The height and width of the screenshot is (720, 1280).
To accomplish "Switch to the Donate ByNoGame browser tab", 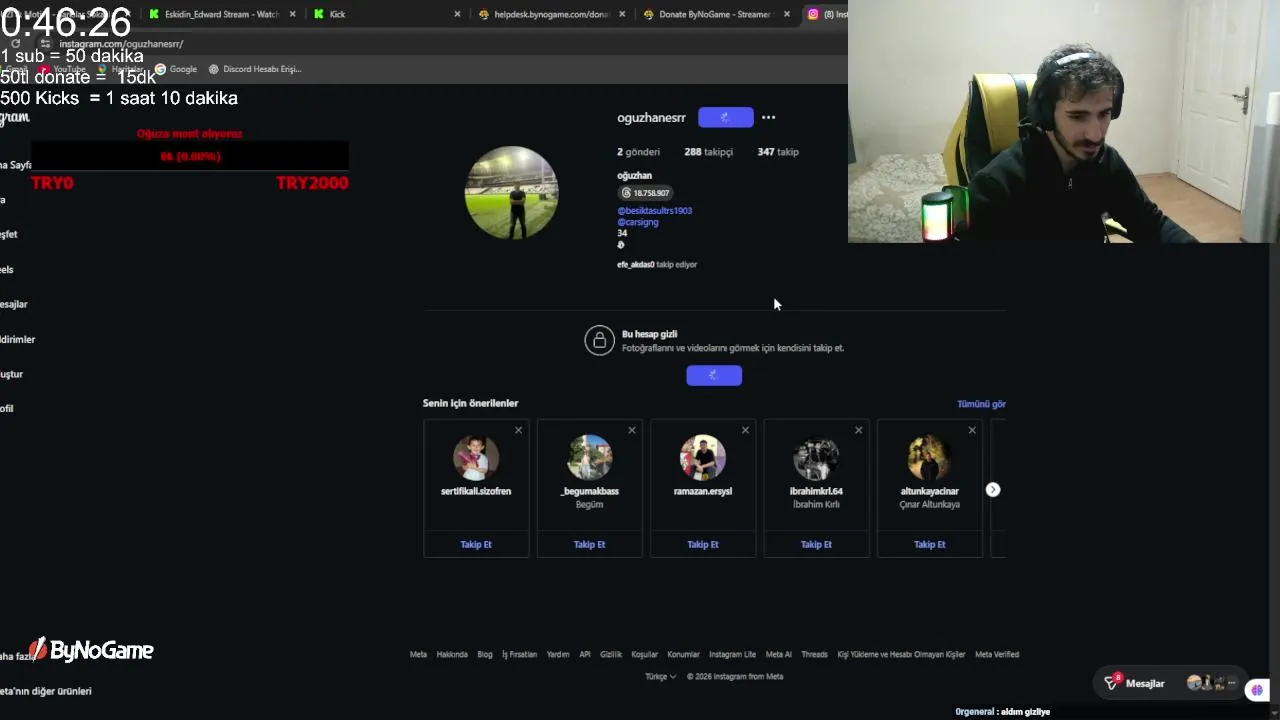I will [x=714, y=14].
